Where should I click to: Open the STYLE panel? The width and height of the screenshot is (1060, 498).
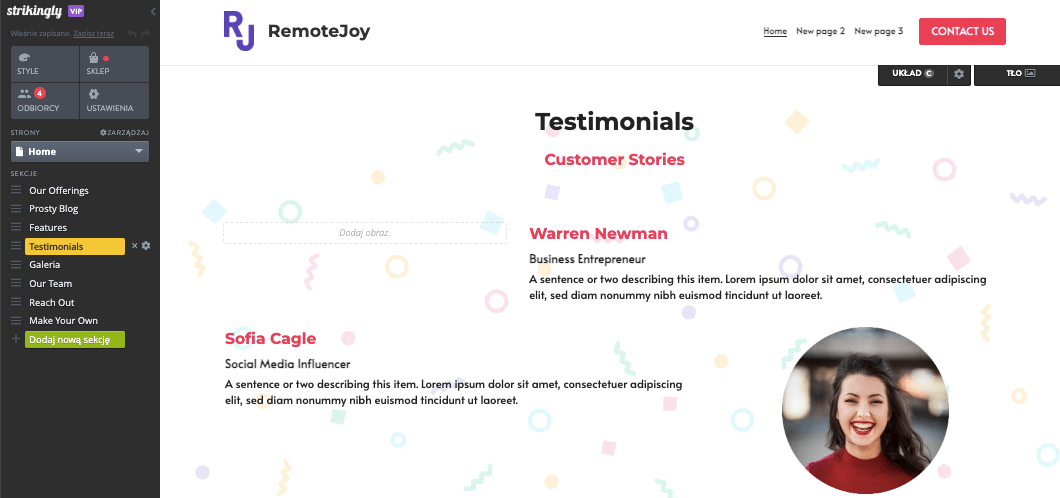point(45,64)
